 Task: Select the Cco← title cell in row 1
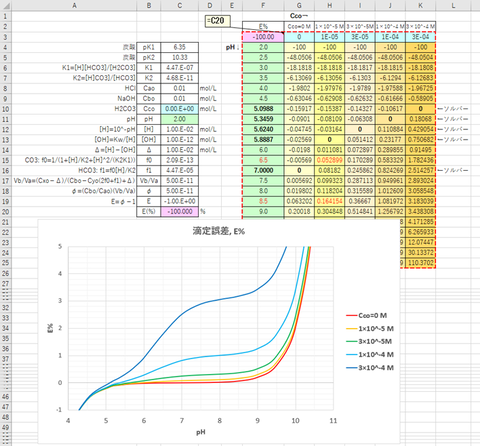[x=299, y=16]
